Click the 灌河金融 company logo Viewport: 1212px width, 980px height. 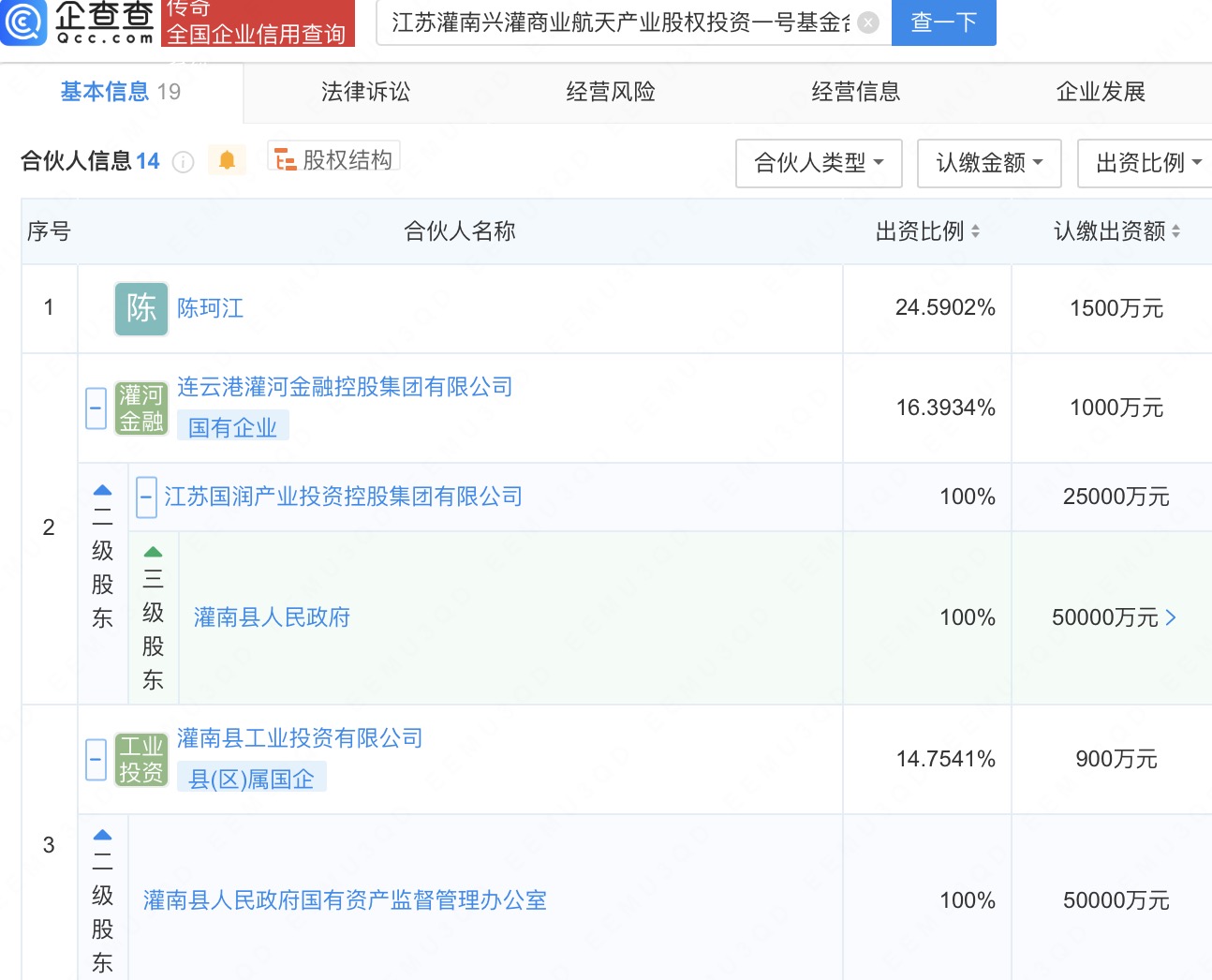coord(140,408)
